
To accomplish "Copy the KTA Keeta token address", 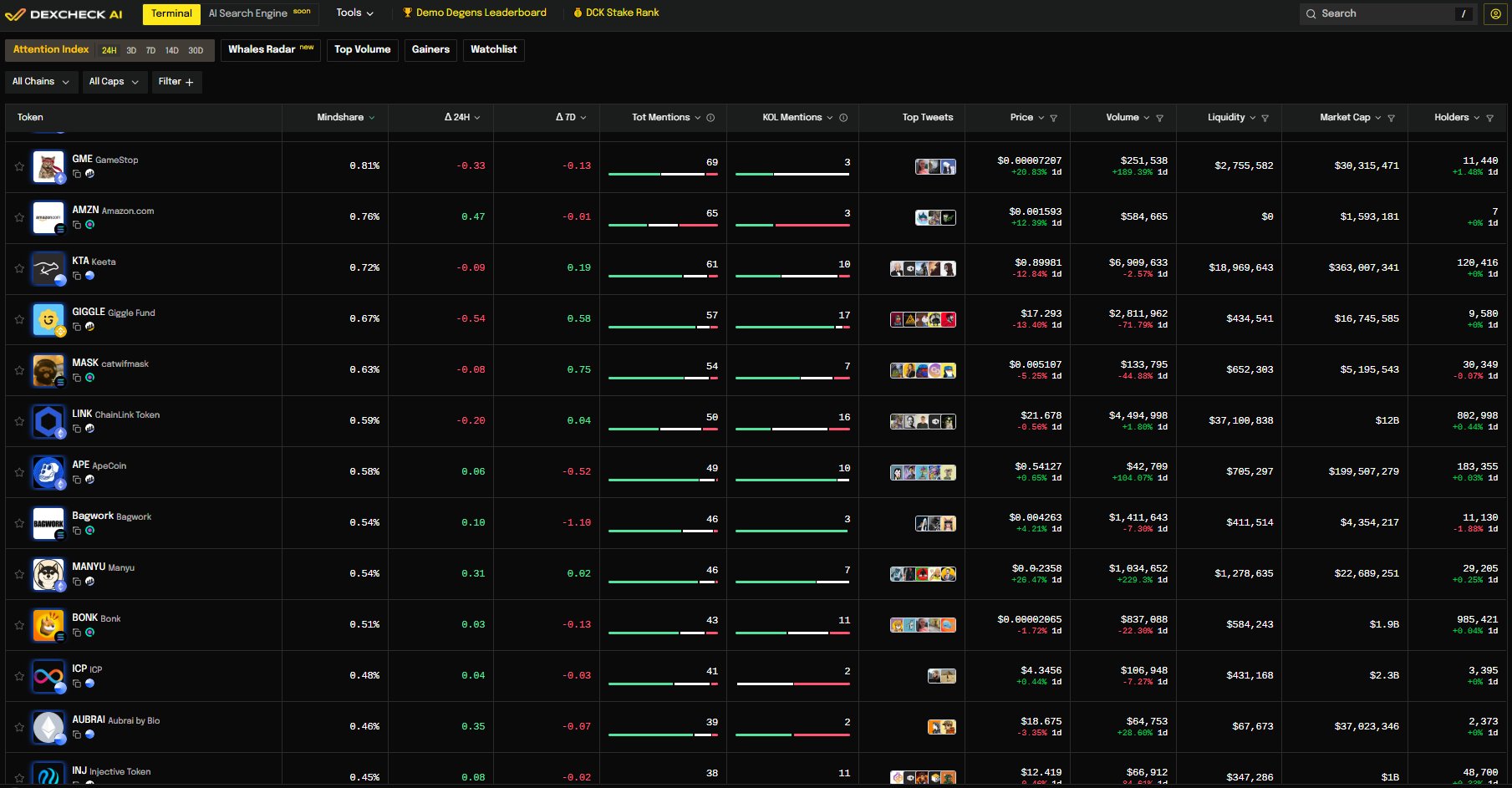I will click(x=77, y=276).
